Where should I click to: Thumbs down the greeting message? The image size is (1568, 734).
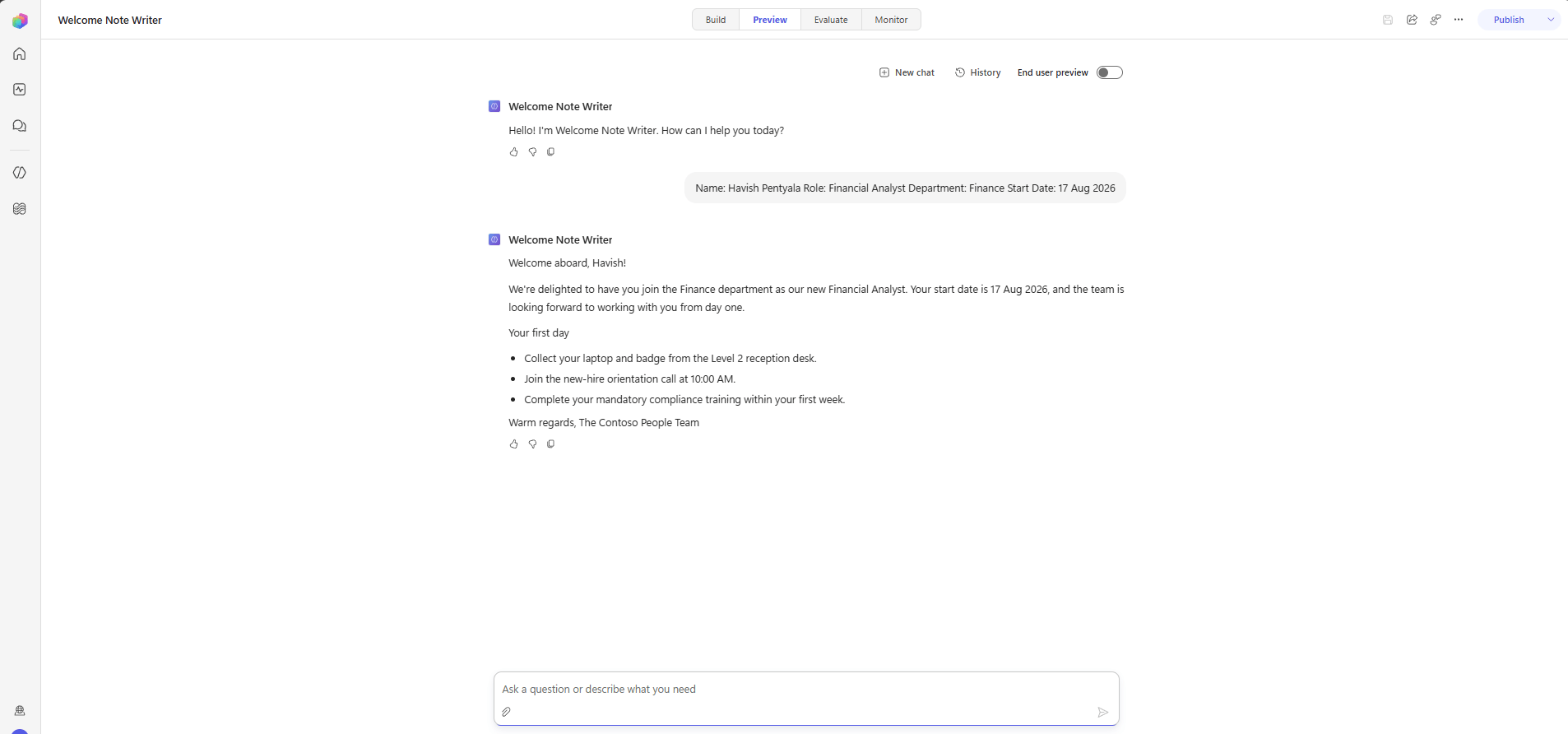coord(532,151)
